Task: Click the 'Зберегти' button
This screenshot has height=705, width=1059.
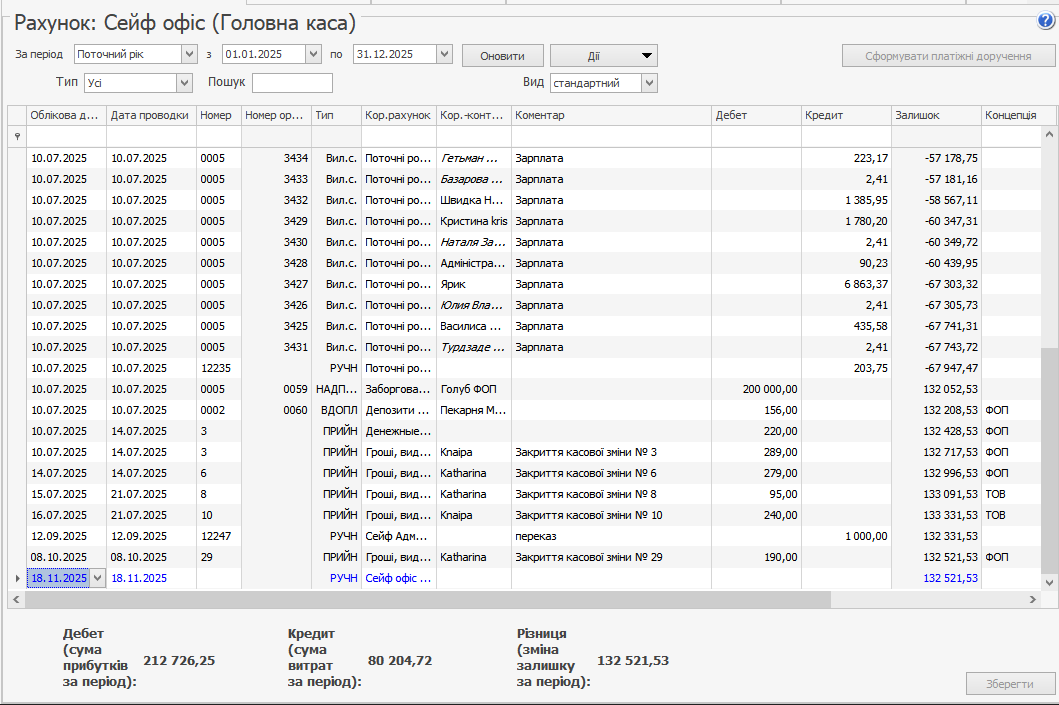Action: point(1010,684)
